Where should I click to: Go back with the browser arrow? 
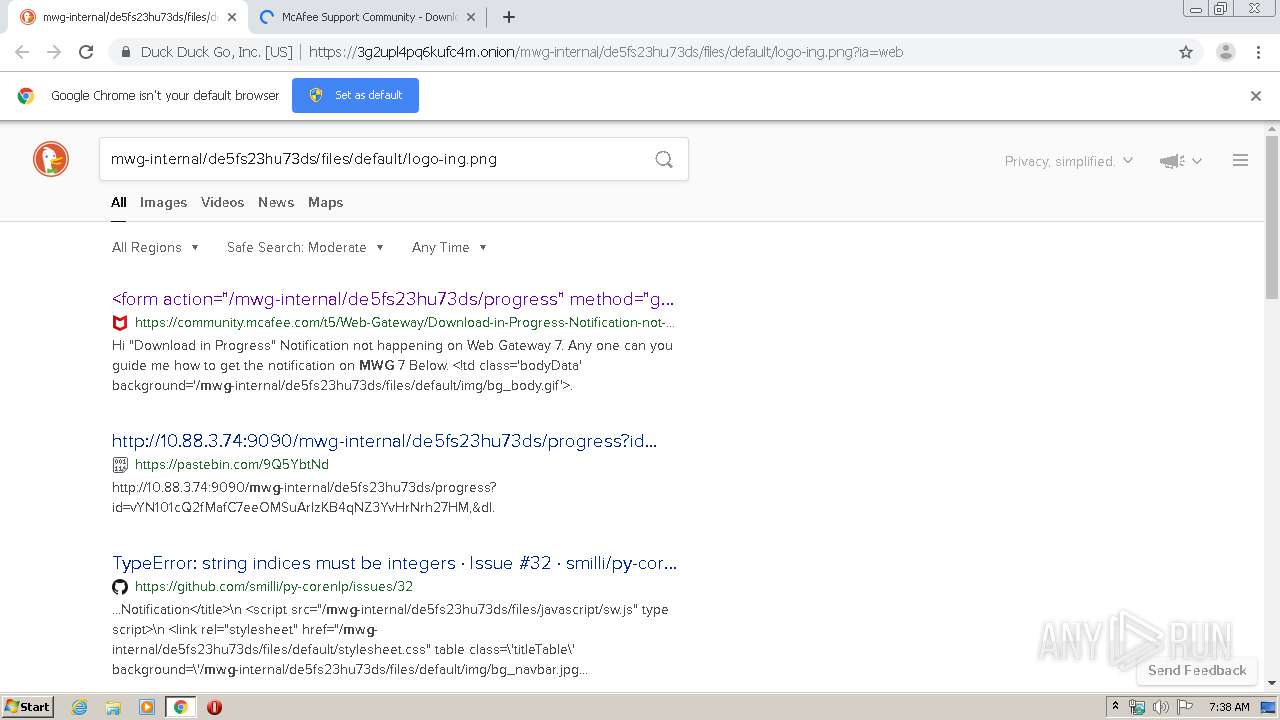tap(22, 52)
